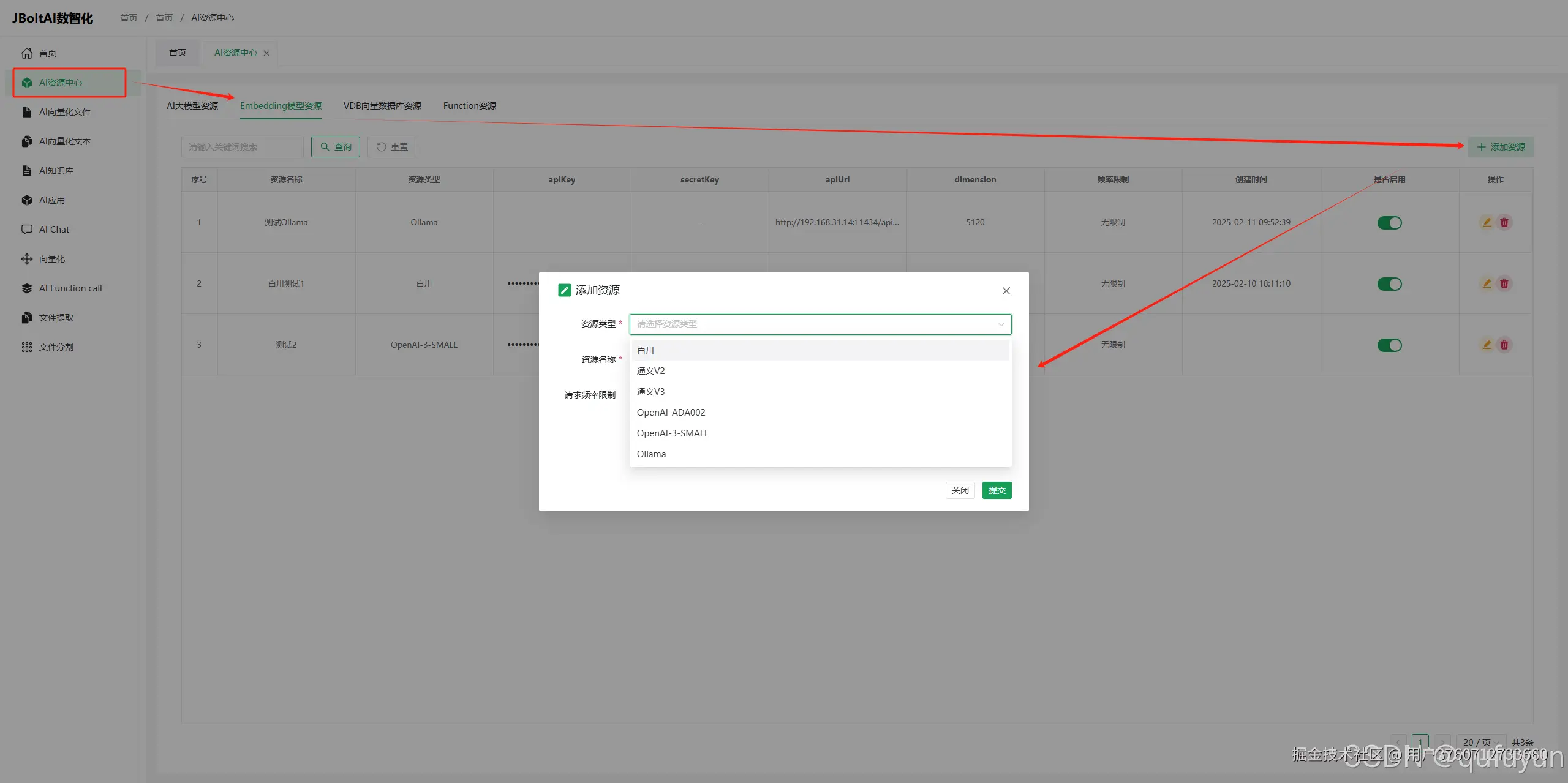The height and width of the screenshot is (783, 1568).
Task: Open the Function资源 tab
Action: [470, 106]
